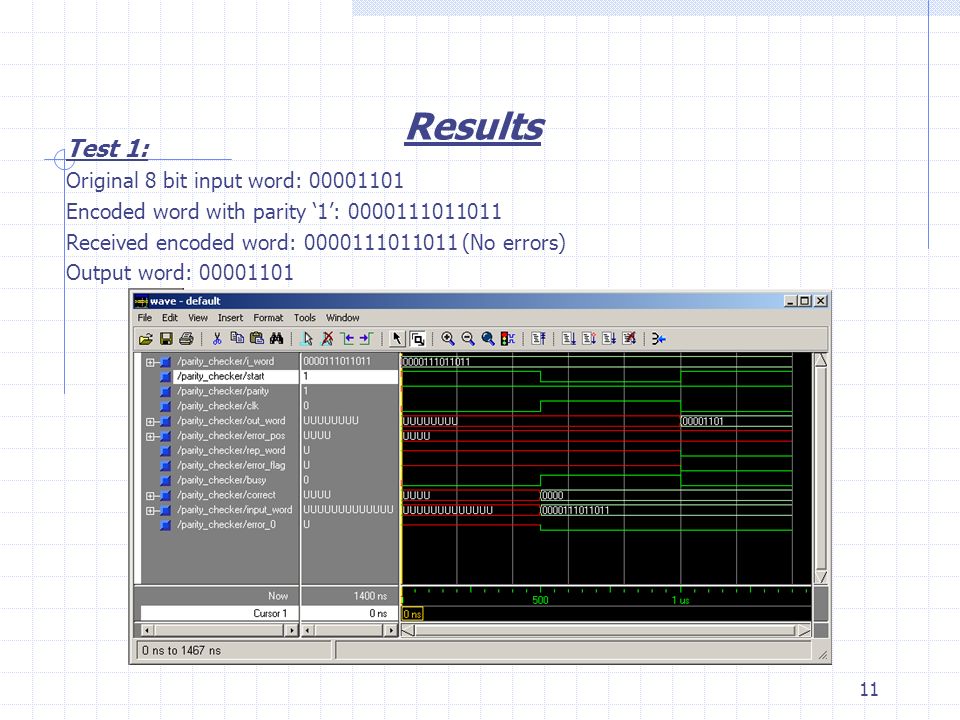Click the waveform horizontal scrollbar left arrow

(408, 631)
